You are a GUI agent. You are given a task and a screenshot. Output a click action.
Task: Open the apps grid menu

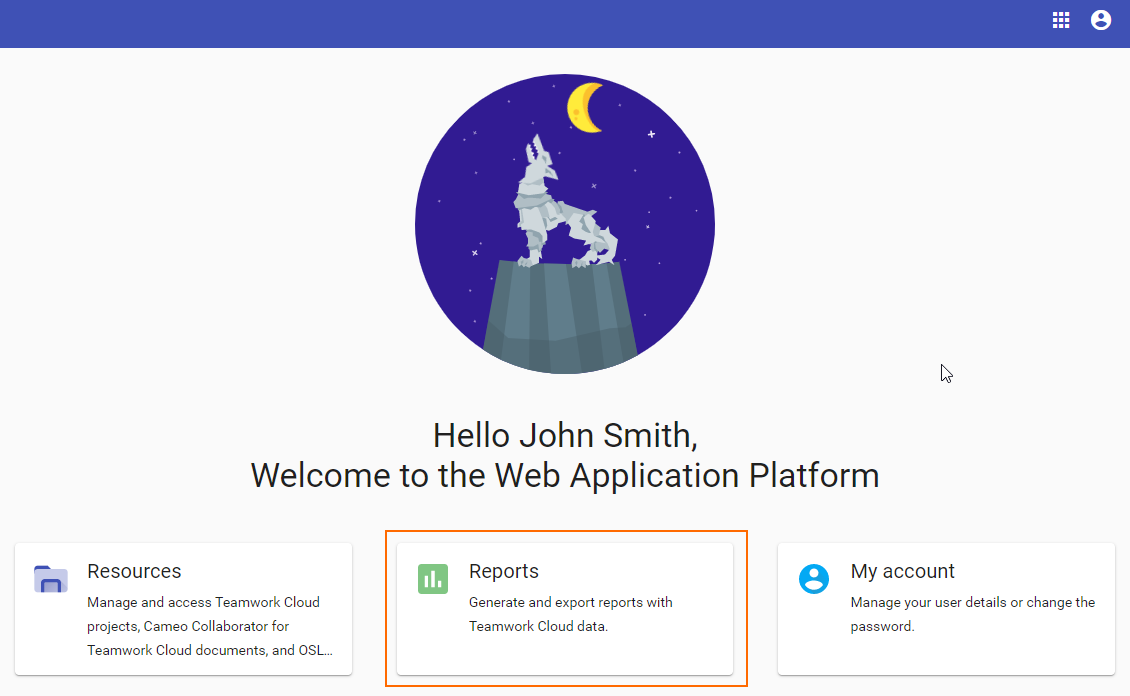[x=1061, y=20]
